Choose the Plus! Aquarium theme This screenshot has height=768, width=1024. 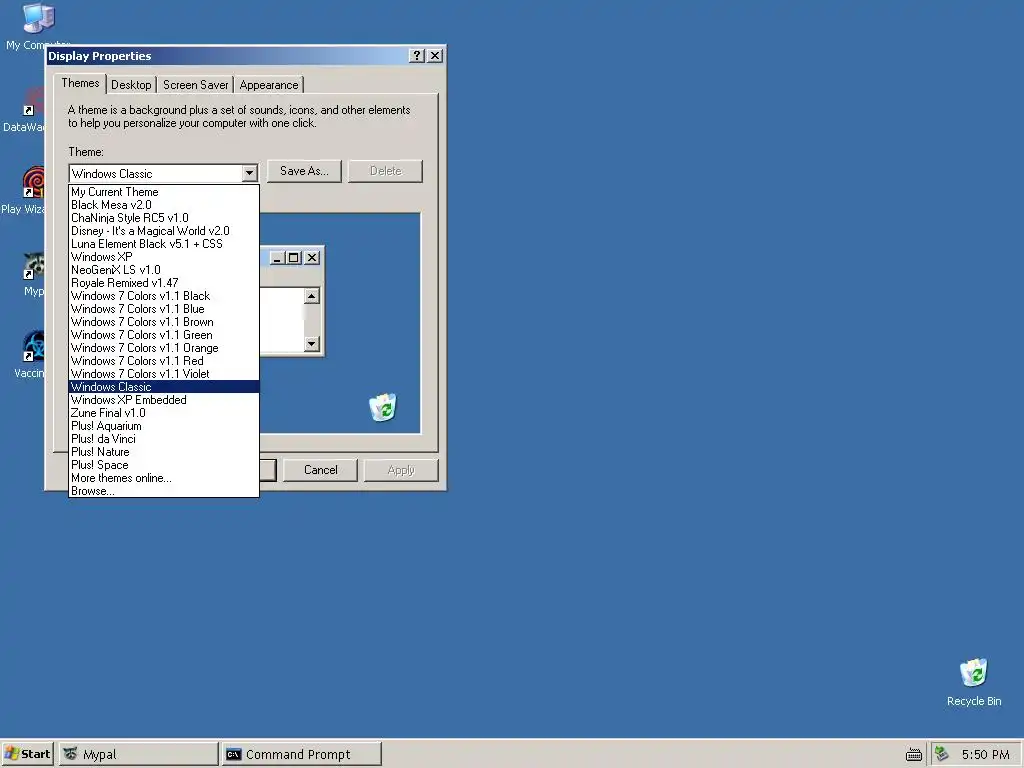click(x=164, y=426)
